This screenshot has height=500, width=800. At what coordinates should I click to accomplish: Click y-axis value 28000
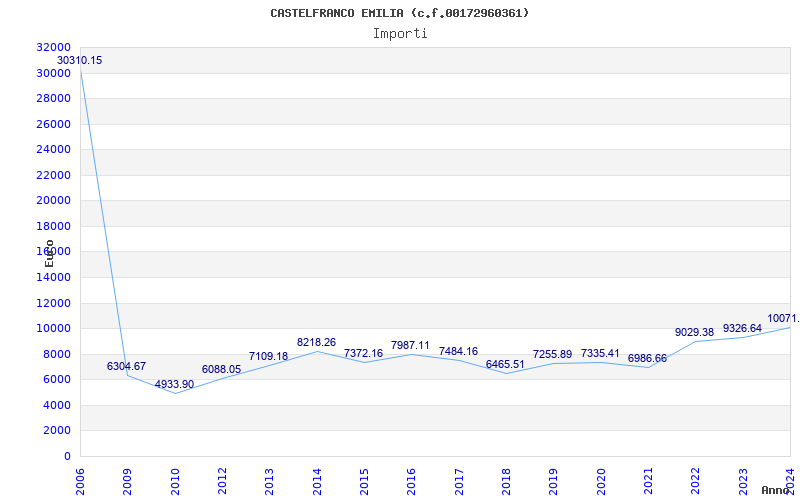tap(54, 98)
